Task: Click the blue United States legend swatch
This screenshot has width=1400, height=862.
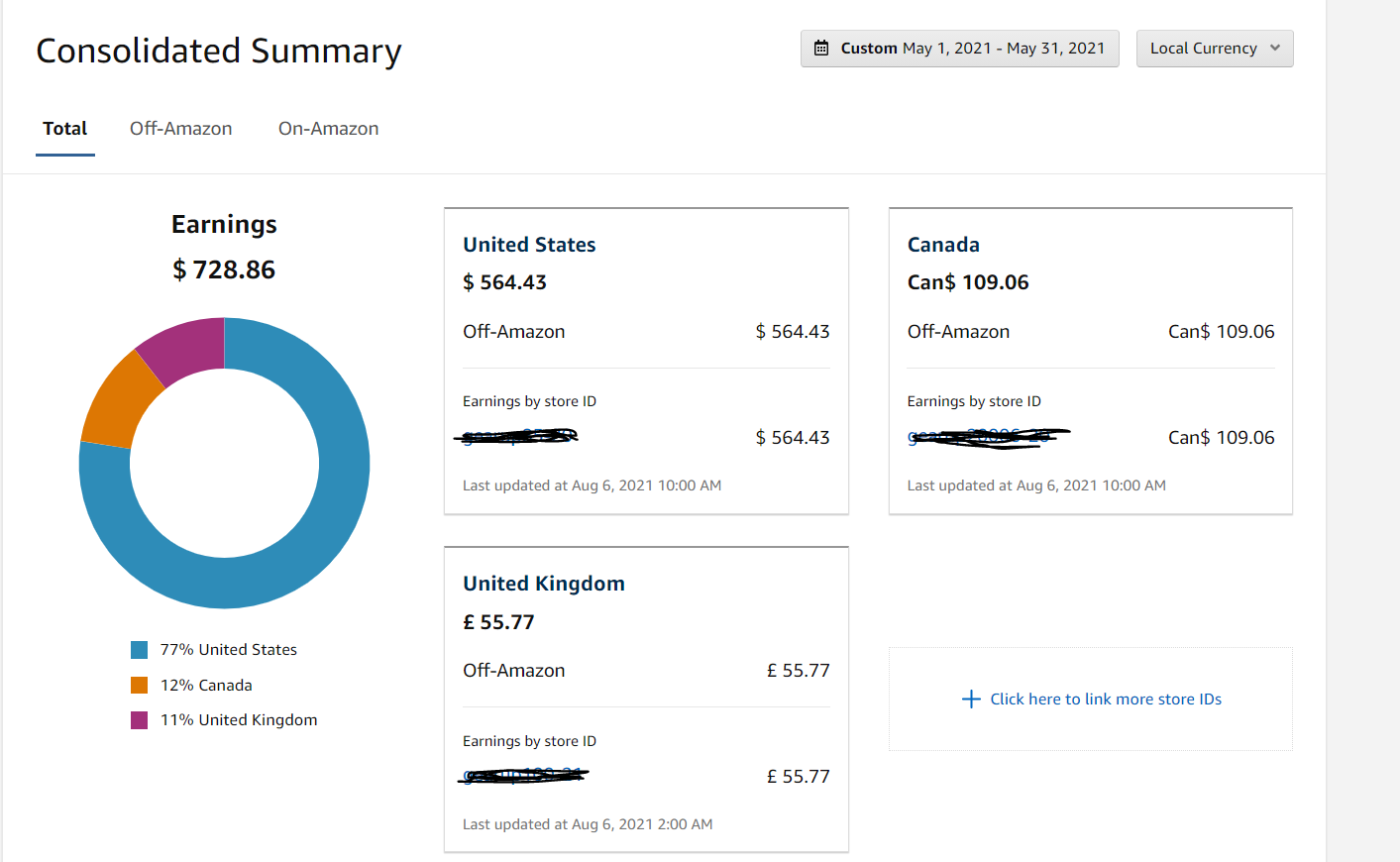Action: tap(139, 650)
